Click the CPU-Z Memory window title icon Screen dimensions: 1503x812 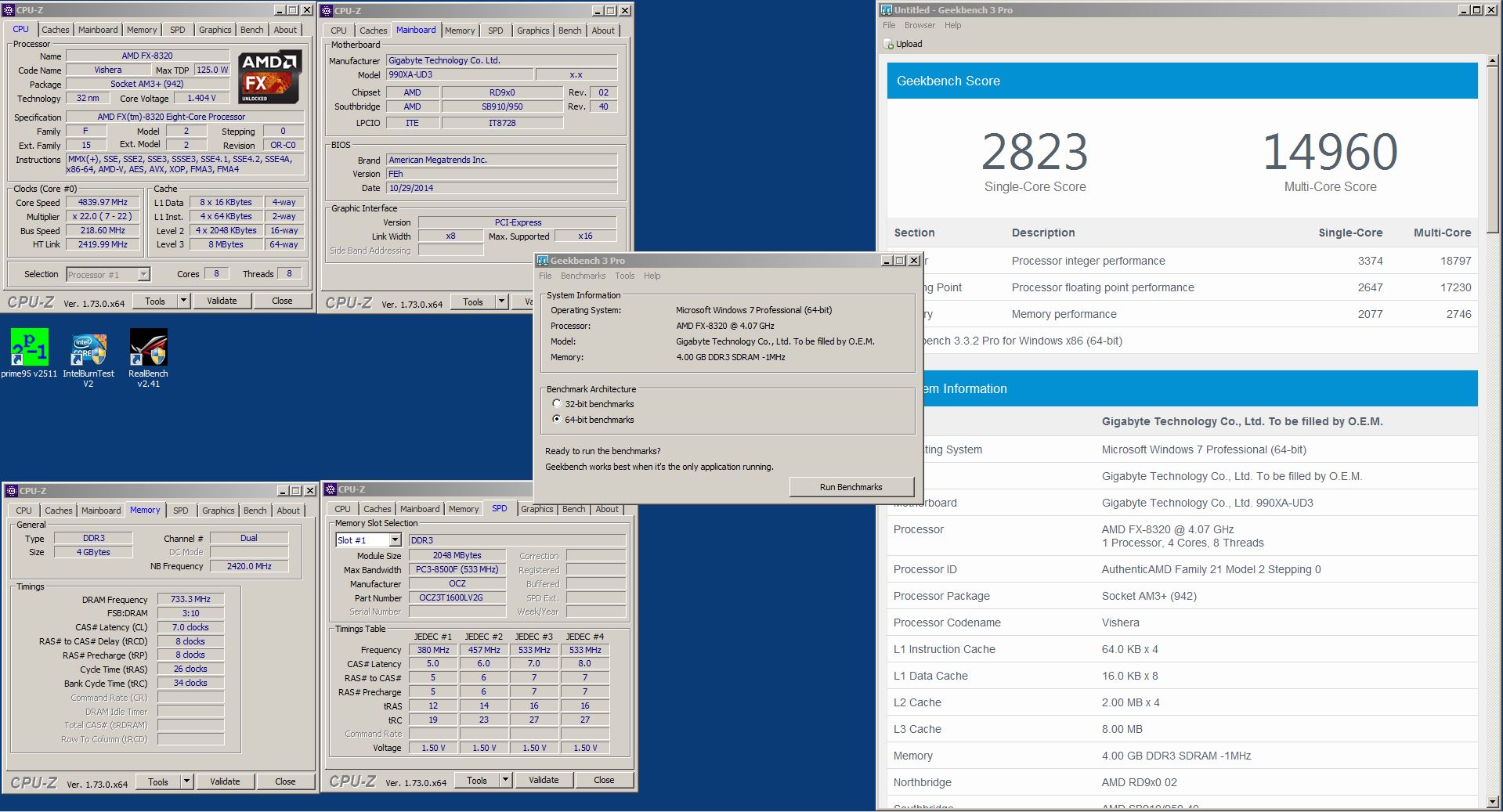coord(12,491)
